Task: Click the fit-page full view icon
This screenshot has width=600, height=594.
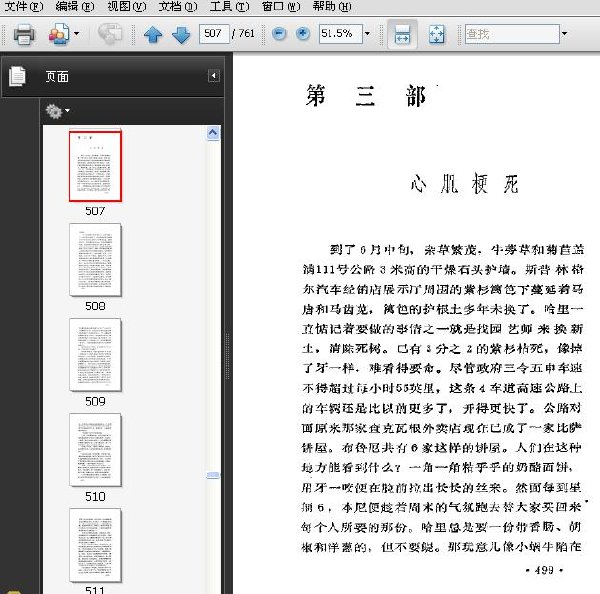Action: [x=437, y=34]
